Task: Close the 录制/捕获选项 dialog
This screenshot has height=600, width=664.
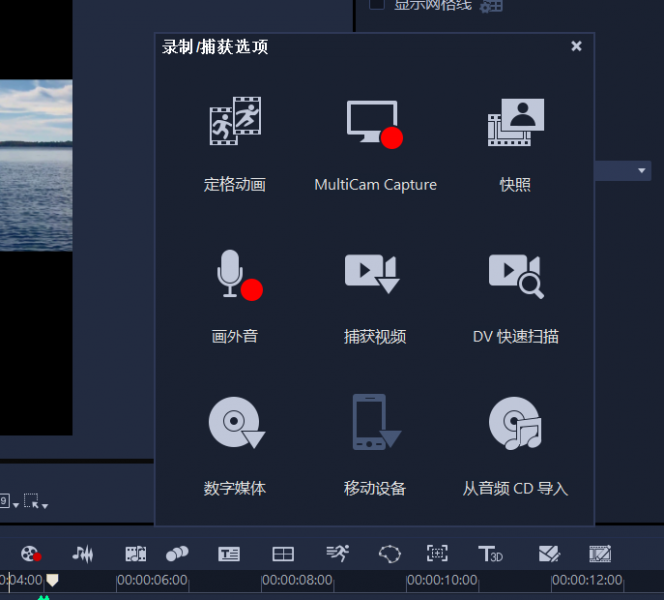Action: [576, 46]
